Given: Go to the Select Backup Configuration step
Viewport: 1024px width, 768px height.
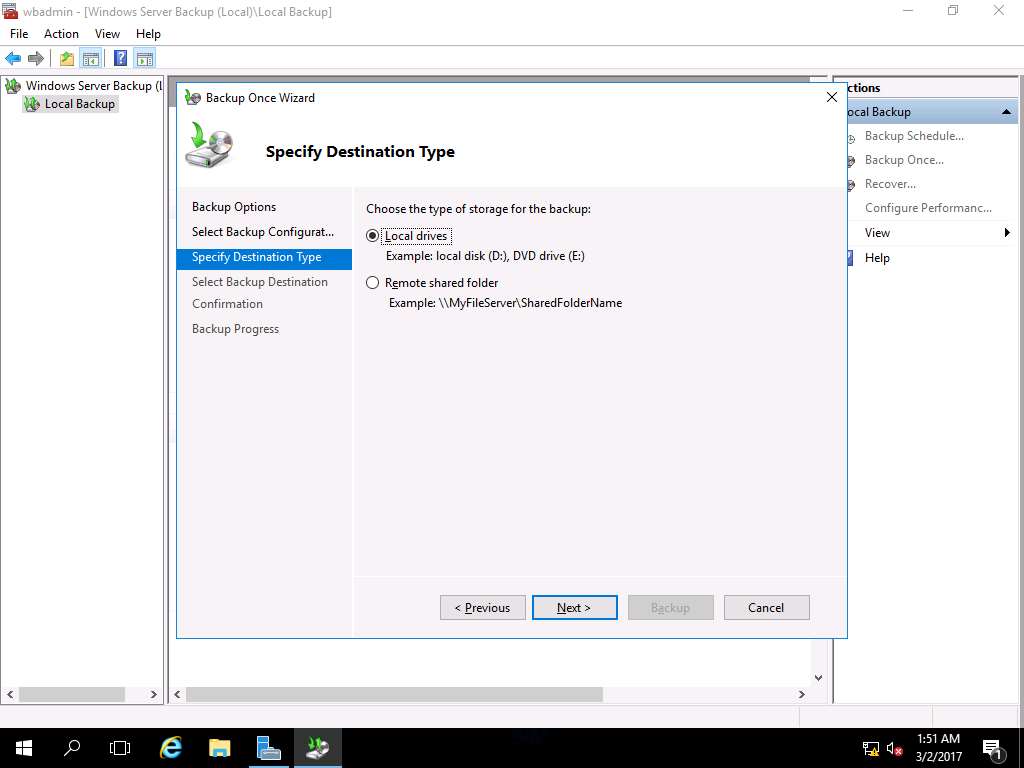Looking at the screenshot, I should tap(263, 232).
